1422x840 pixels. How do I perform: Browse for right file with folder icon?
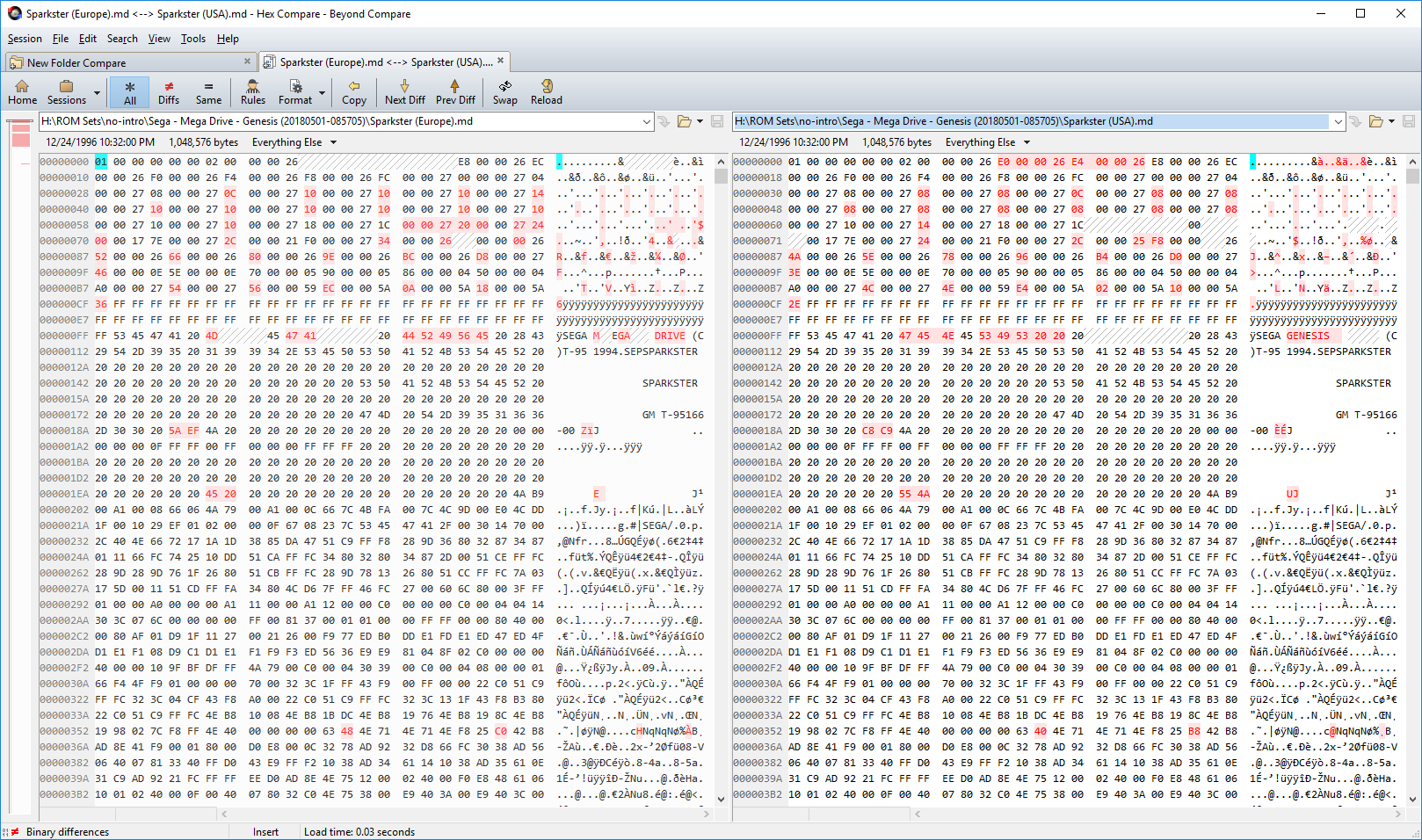pyautogui.click(x=1375, y=121)
